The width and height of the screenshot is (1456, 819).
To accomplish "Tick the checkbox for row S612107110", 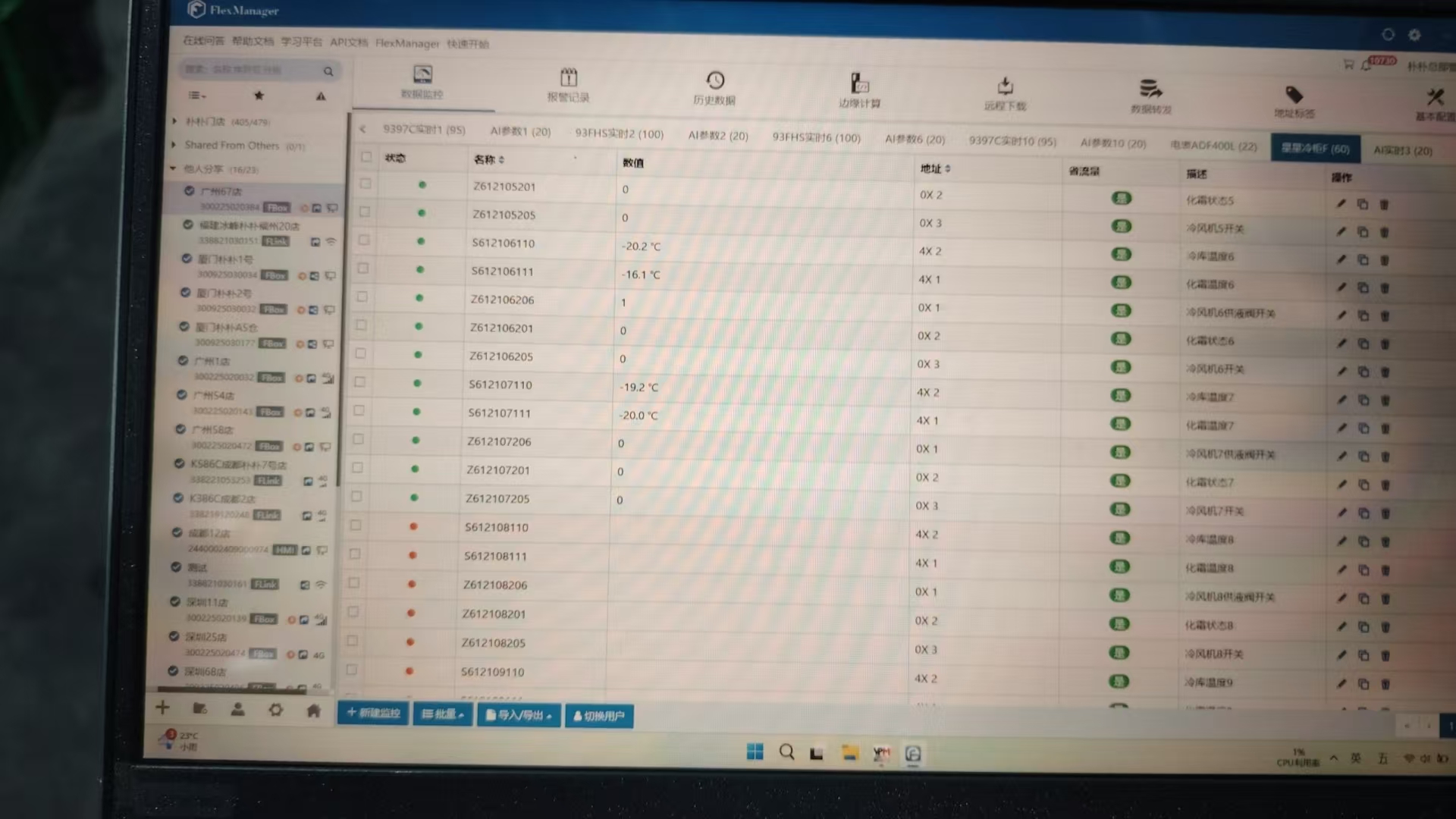I will tap(359, 381).
